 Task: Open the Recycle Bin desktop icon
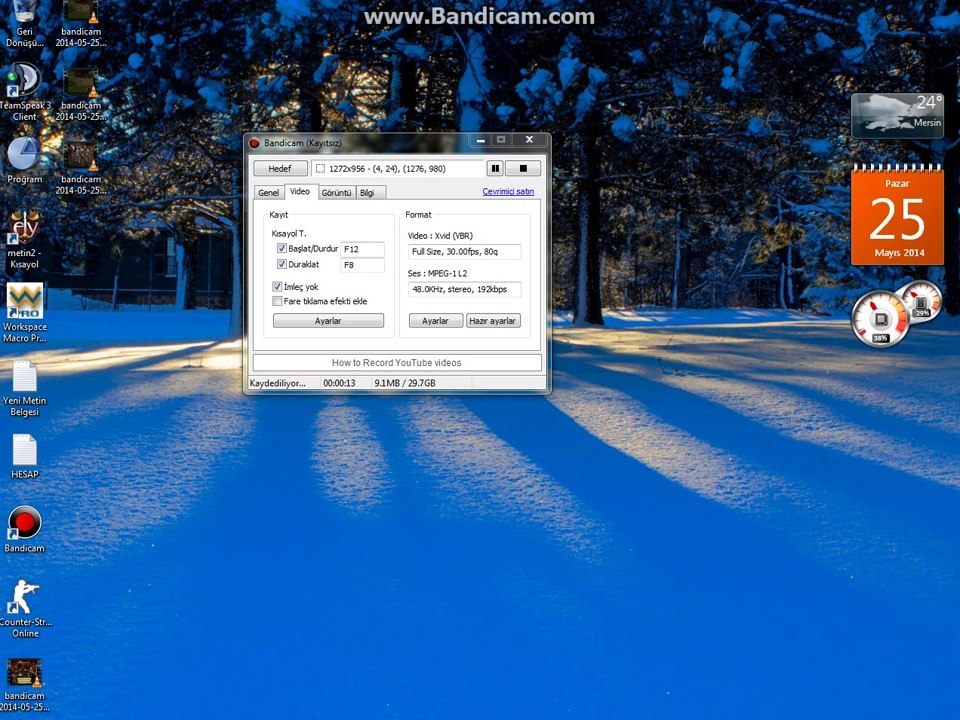point(24,24)
